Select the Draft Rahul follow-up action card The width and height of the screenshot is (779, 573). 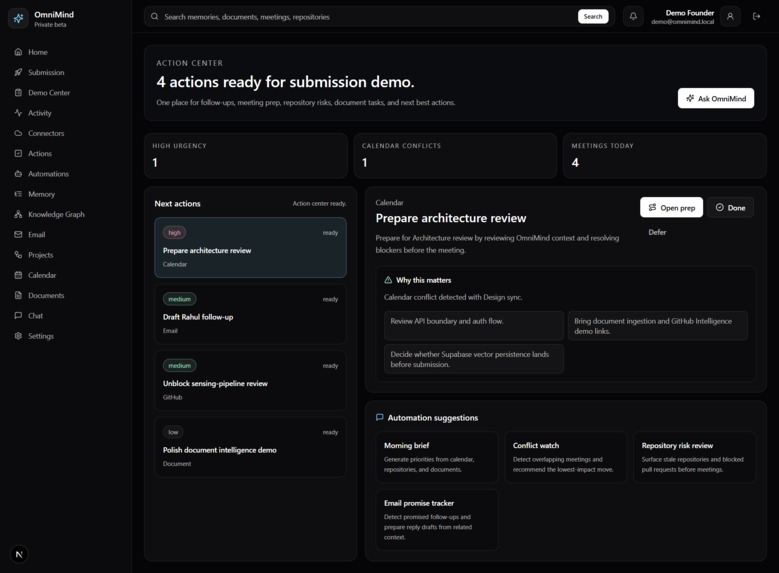[x=250, y=314]
